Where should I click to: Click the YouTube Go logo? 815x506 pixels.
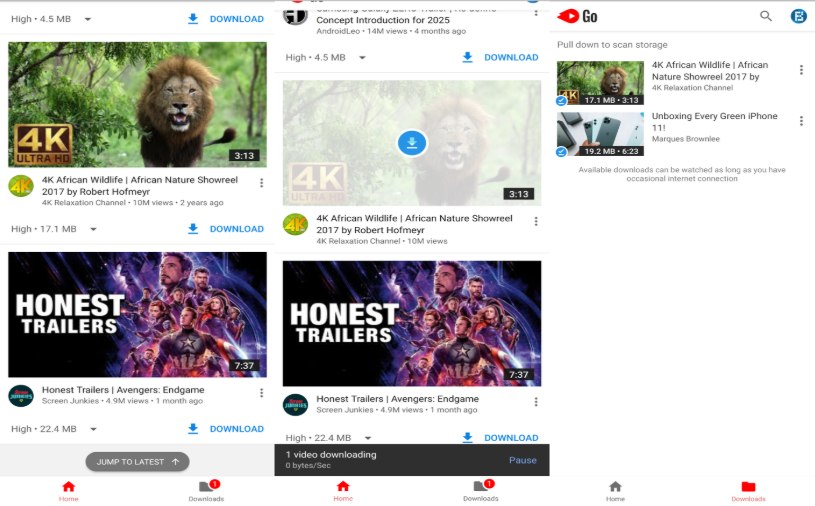coord(578,16)
